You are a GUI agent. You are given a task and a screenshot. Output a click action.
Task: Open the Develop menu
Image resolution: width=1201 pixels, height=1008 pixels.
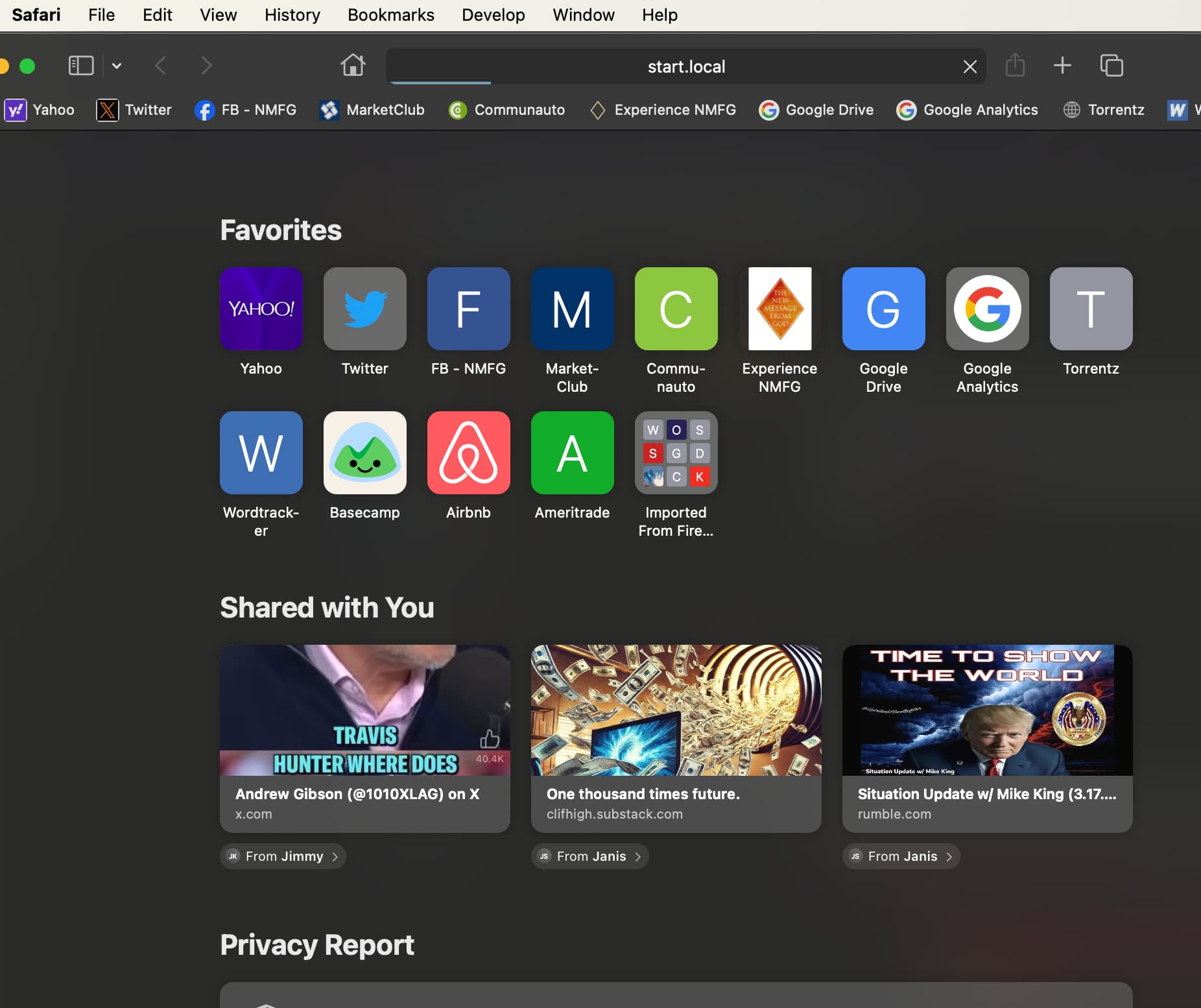point(493,15)
